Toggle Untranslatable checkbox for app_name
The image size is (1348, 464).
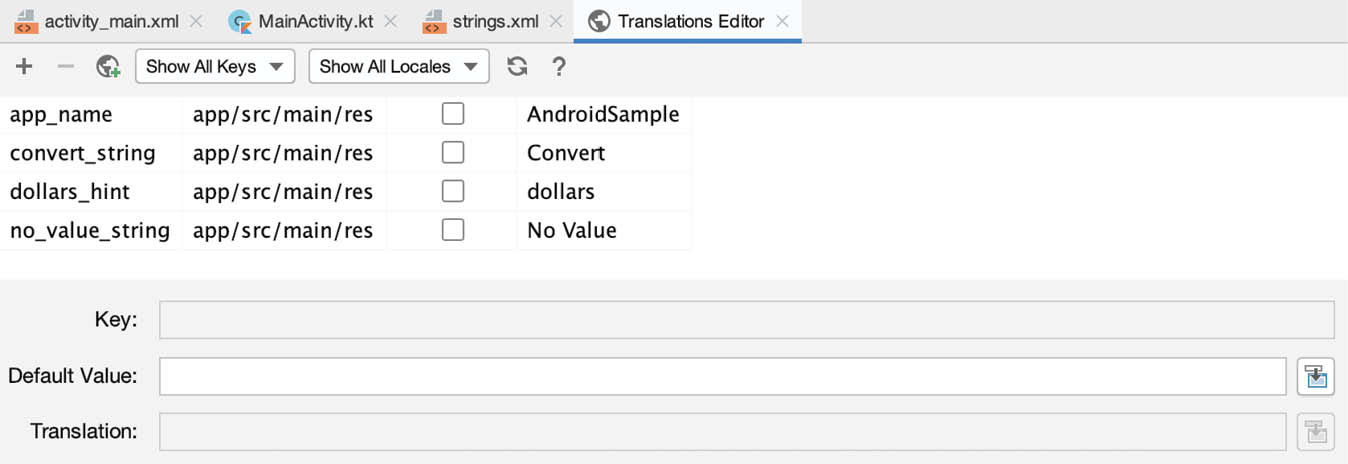tap(453, 115)
